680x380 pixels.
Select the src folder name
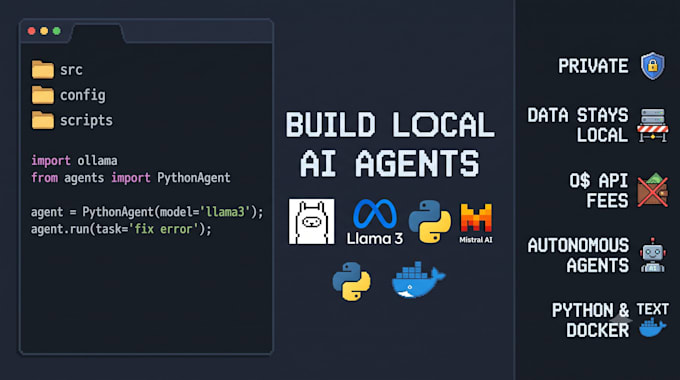71,70
